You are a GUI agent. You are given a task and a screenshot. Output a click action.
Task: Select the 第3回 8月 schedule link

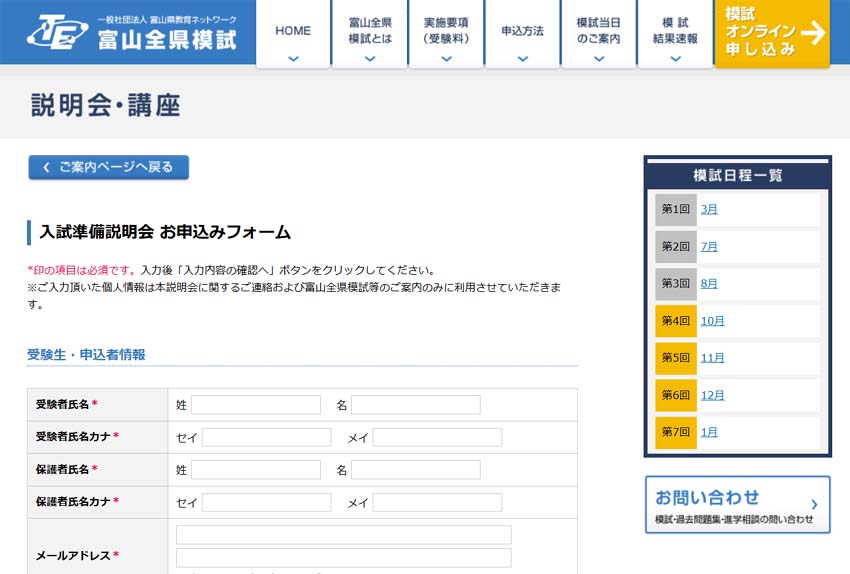[x=709, y=283]
